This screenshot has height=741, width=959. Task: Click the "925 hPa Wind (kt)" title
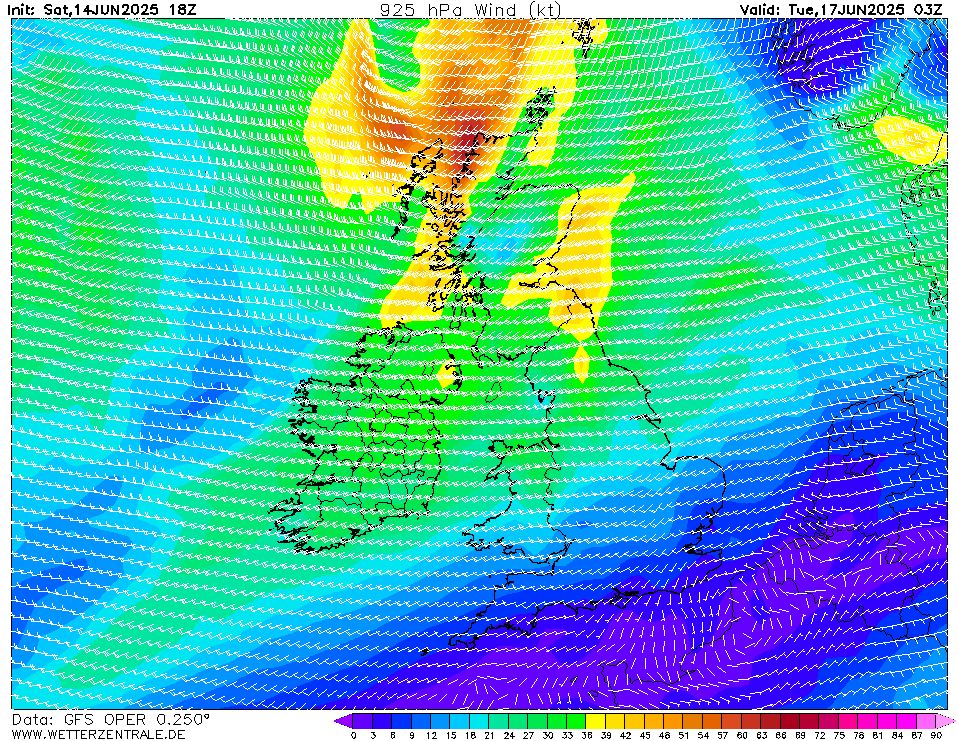[x=470, y=10]
